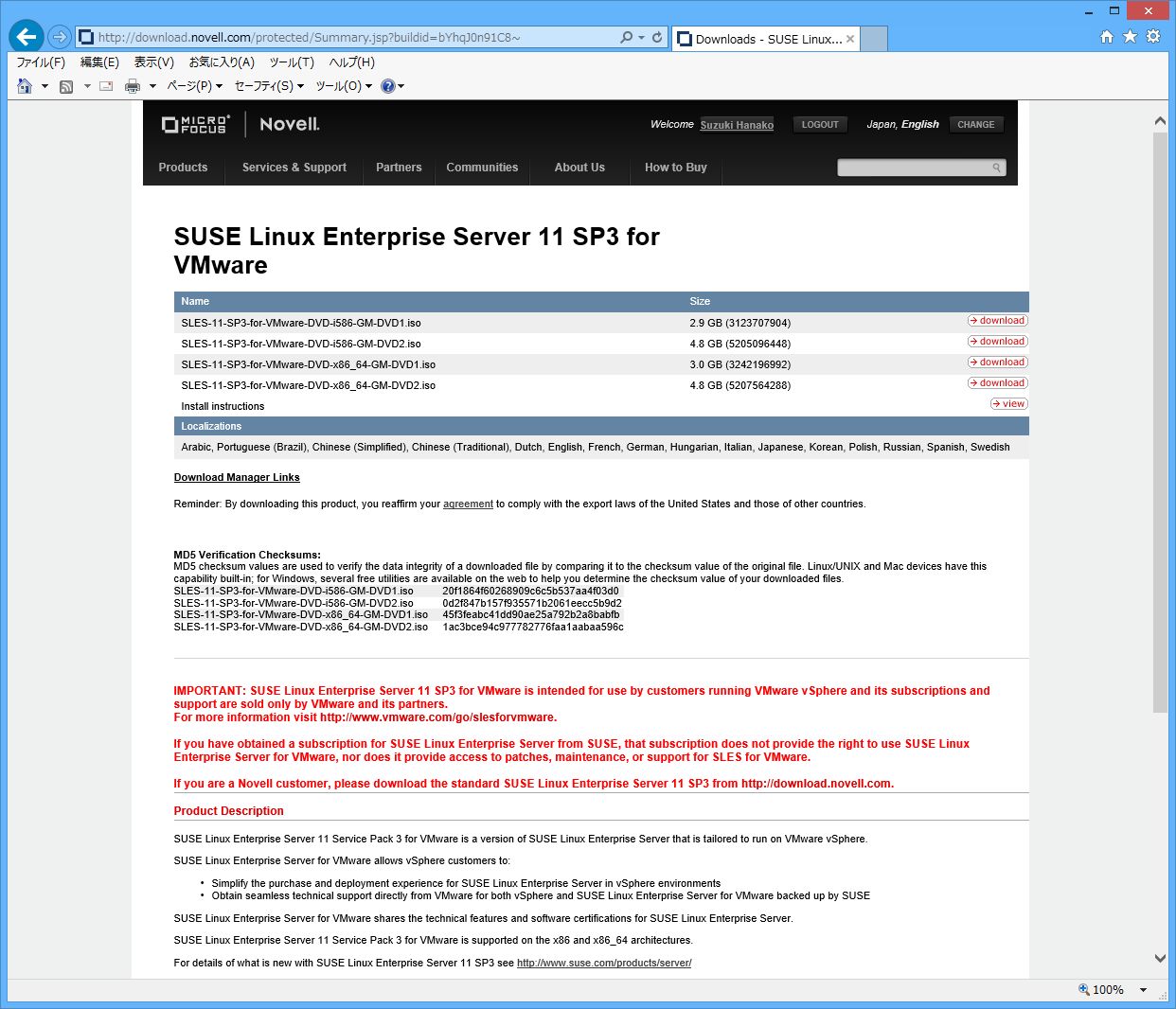Image resolution: width=1176 pixels, height=1009 pixels.
Task: Click the site search magnifier icon
Action: click(x=996, y=168)
